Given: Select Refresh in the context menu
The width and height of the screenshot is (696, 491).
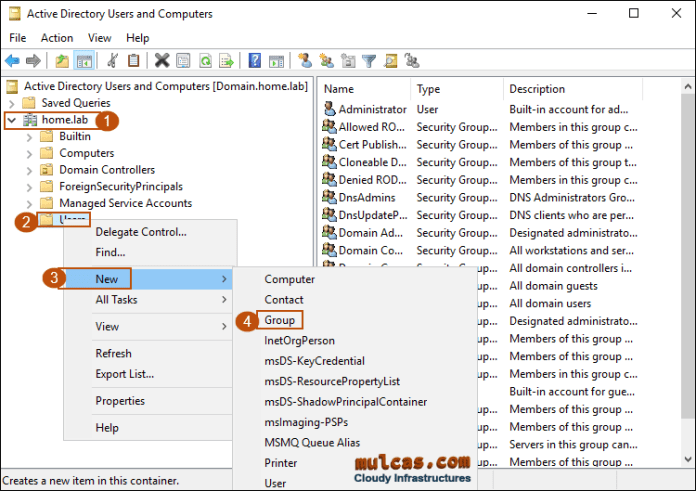Looking at the screenshot, I should (148, 353).
